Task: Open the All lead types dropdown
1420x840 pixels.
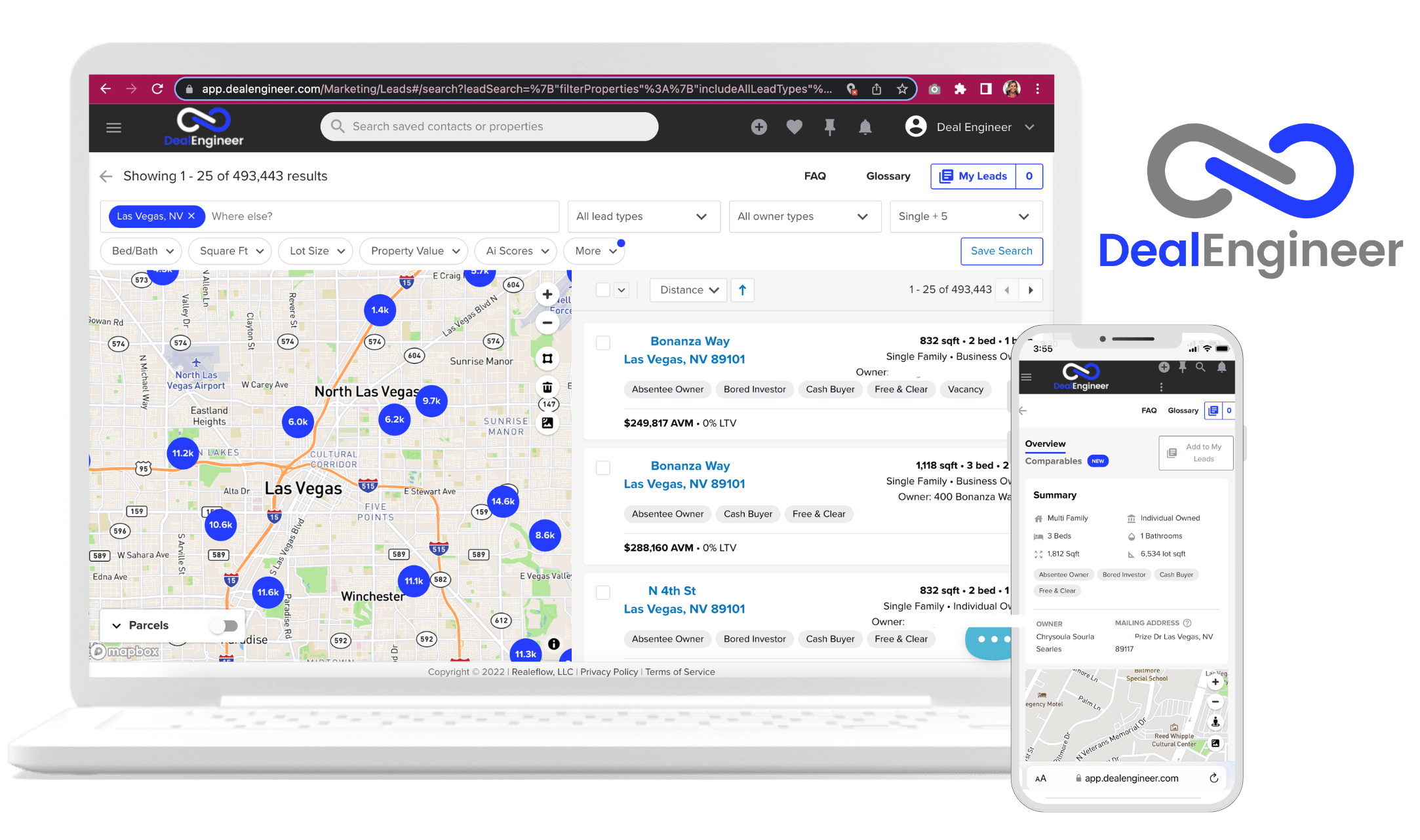Action: click(644, 216)
